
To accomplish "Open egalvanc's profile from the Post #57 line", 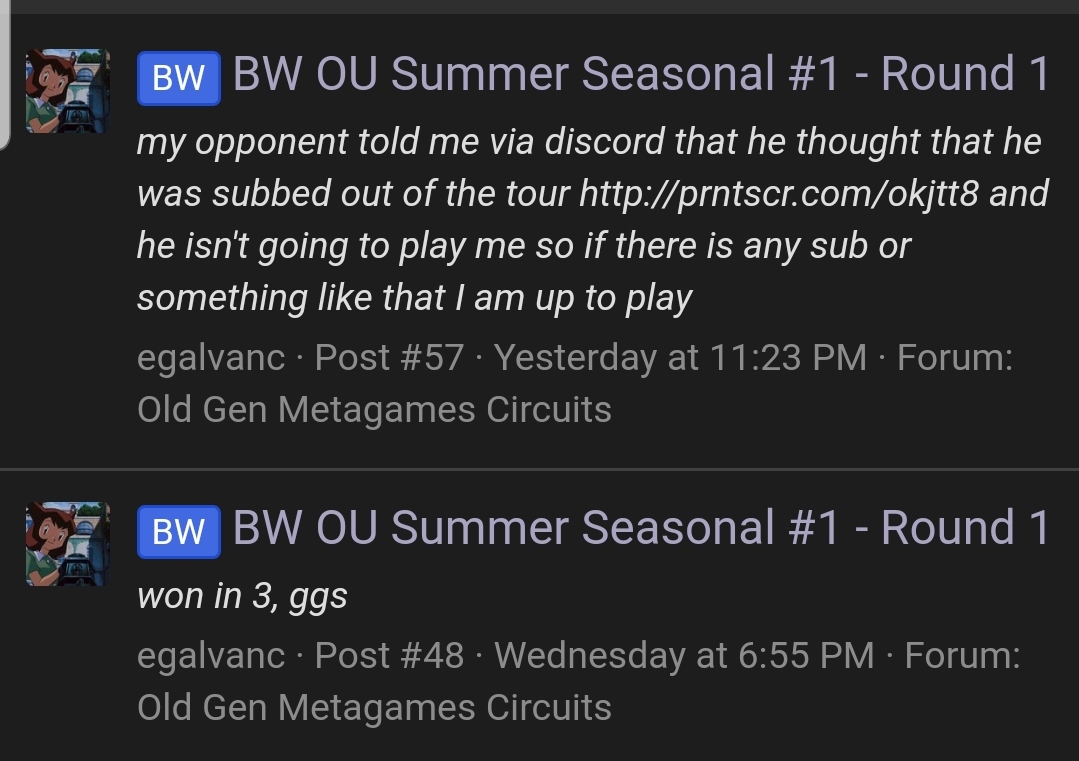I will pos(211,357).
